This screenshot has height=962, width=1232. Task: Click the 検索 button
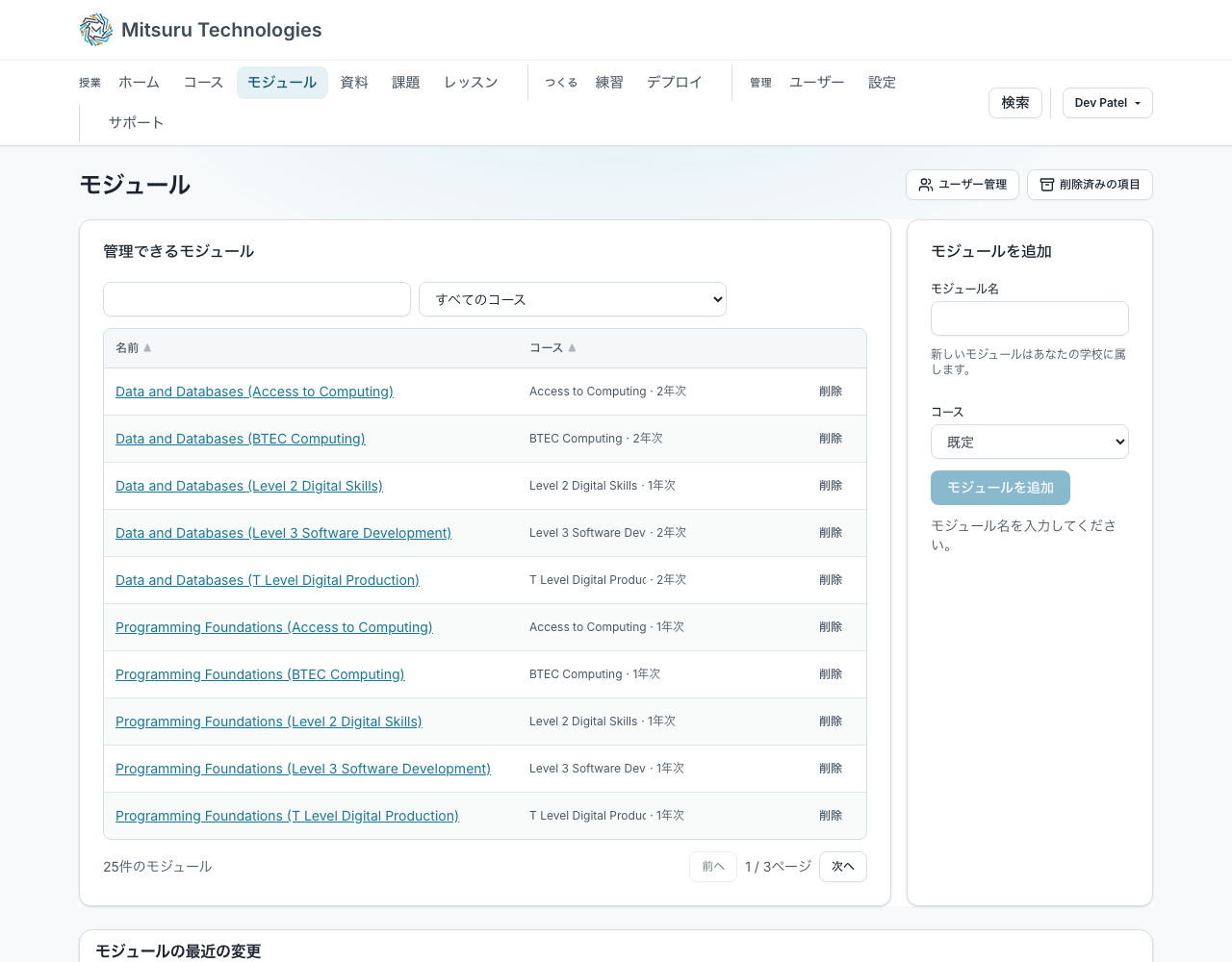[x=1015, y=103]
